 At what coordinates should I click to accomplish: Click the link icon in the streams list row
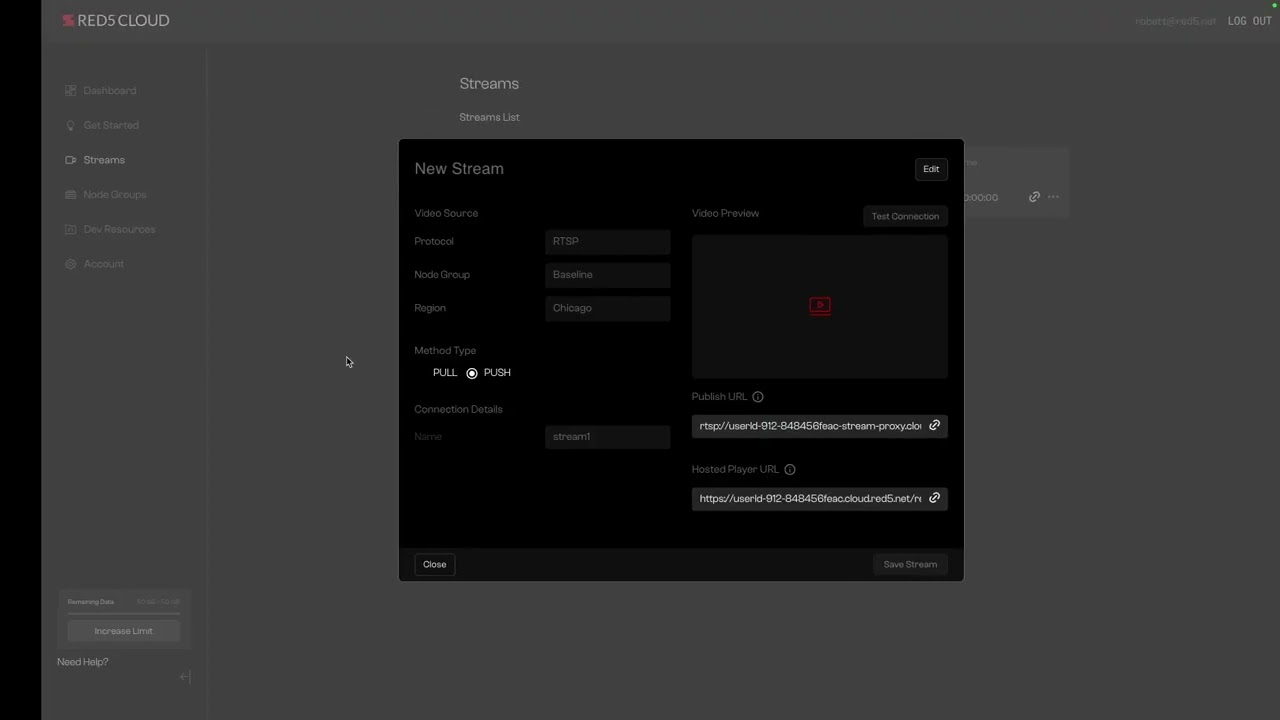coord(1034,197)
